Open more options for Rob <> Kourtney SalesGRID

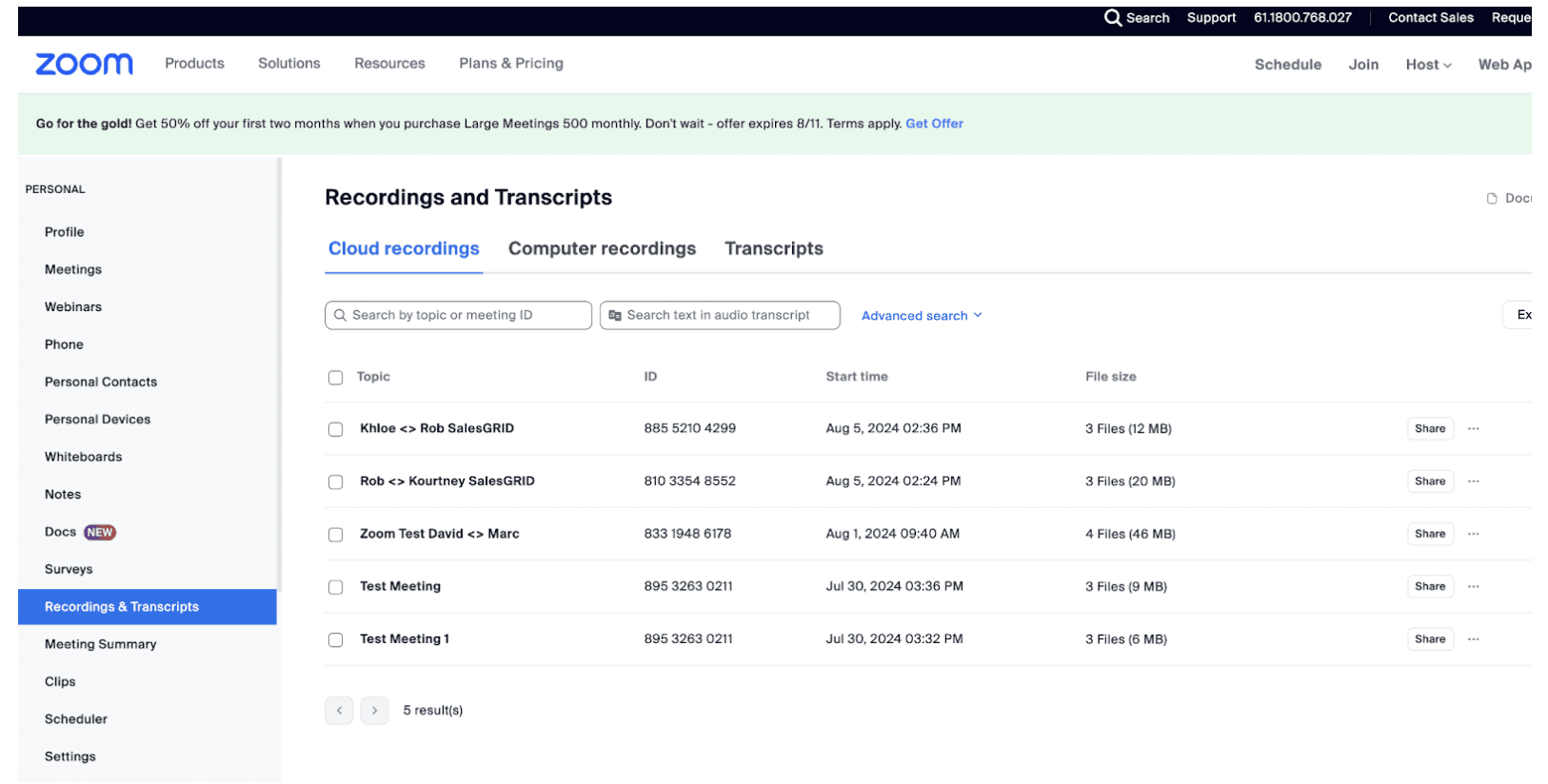[x=1473, y=481]
